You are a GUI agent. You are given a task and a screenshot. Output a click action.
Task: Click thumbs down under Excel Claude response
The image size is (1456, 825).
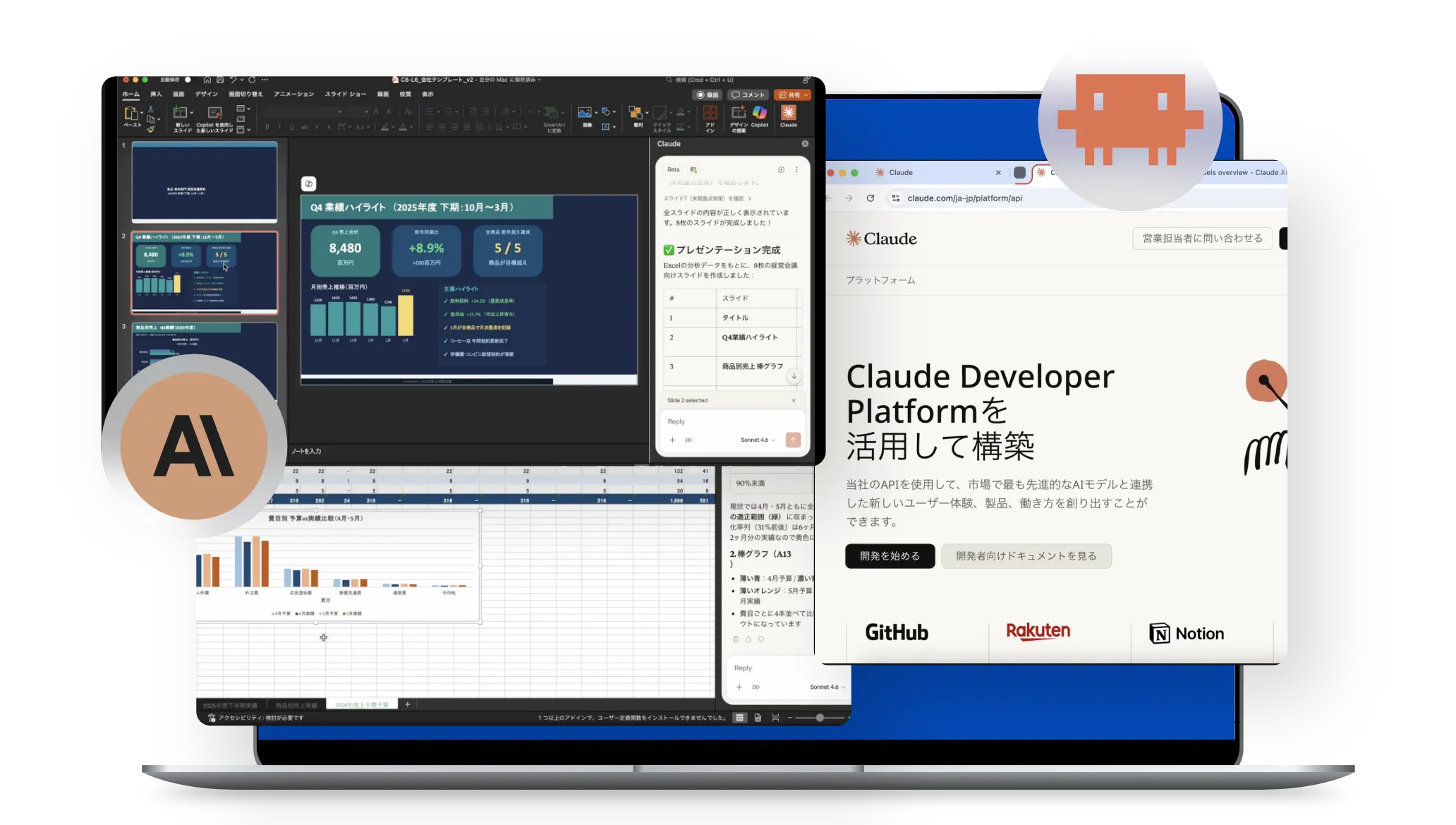pyautogui.click(x=761, y=639)
